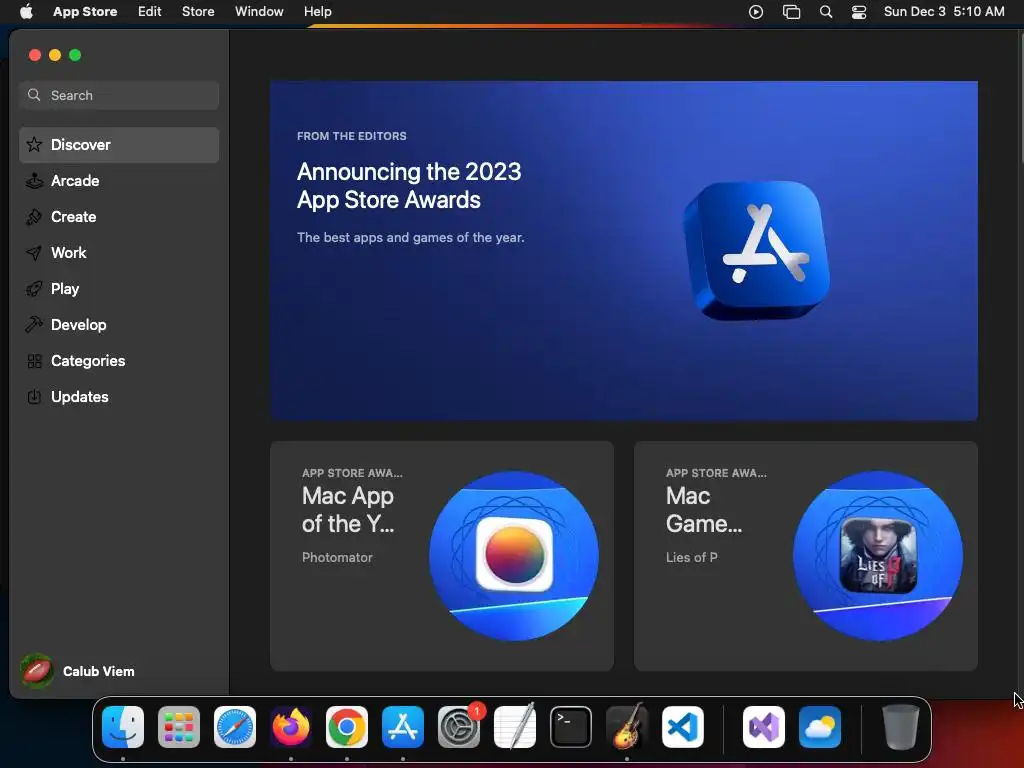Click the screen mirroring menu bar icon

tap(792, 12)
